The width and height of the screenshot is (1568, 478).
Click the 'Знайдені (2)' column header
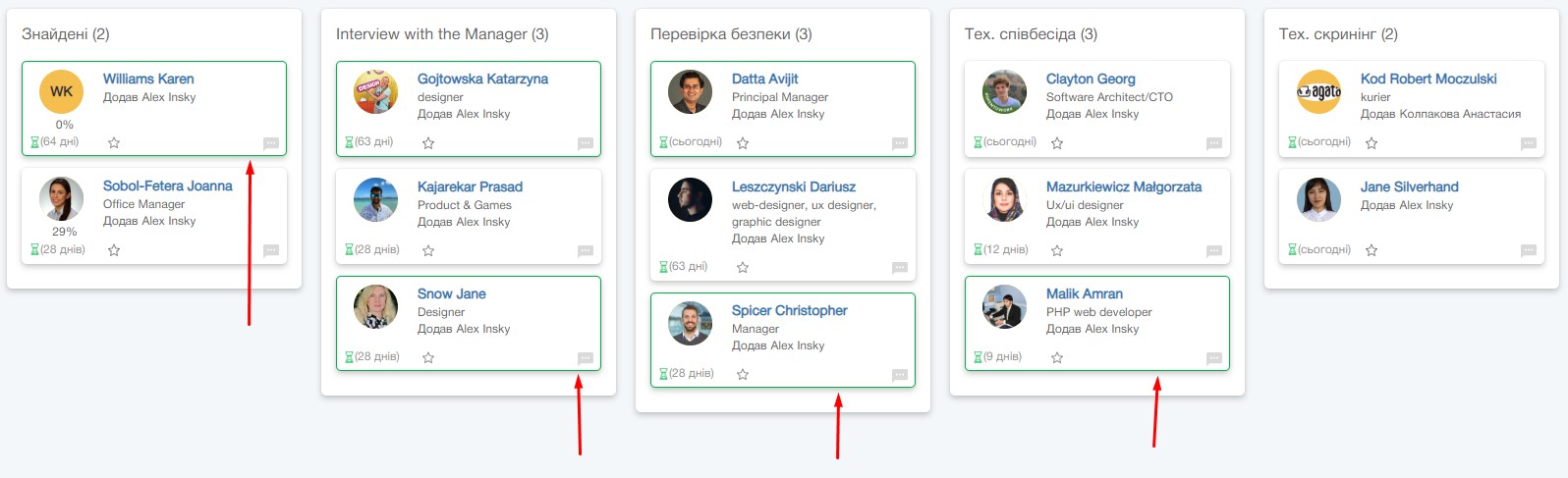(66, 34)
